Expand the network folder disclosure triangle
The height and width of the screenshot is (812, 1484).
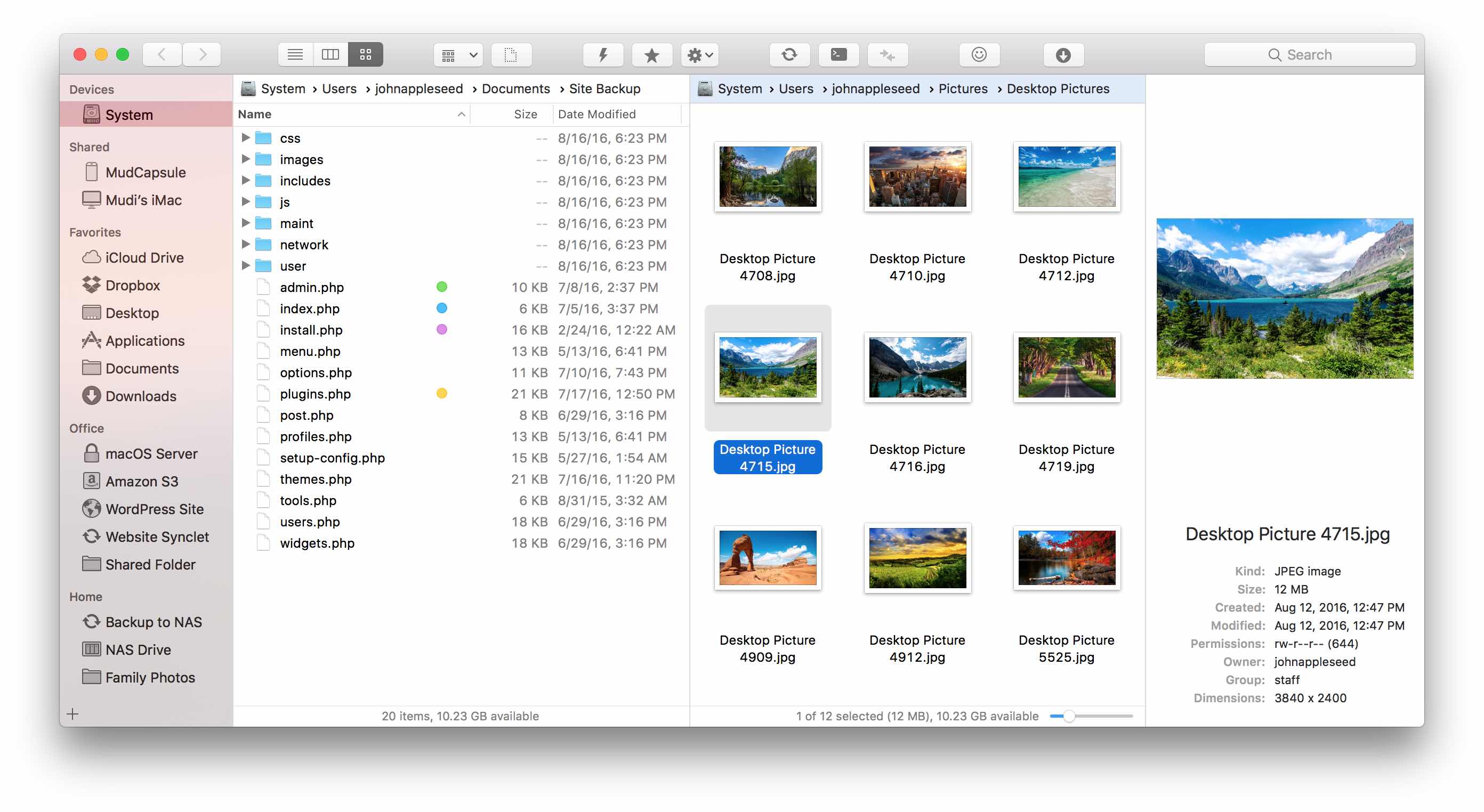tap(245, 244)
